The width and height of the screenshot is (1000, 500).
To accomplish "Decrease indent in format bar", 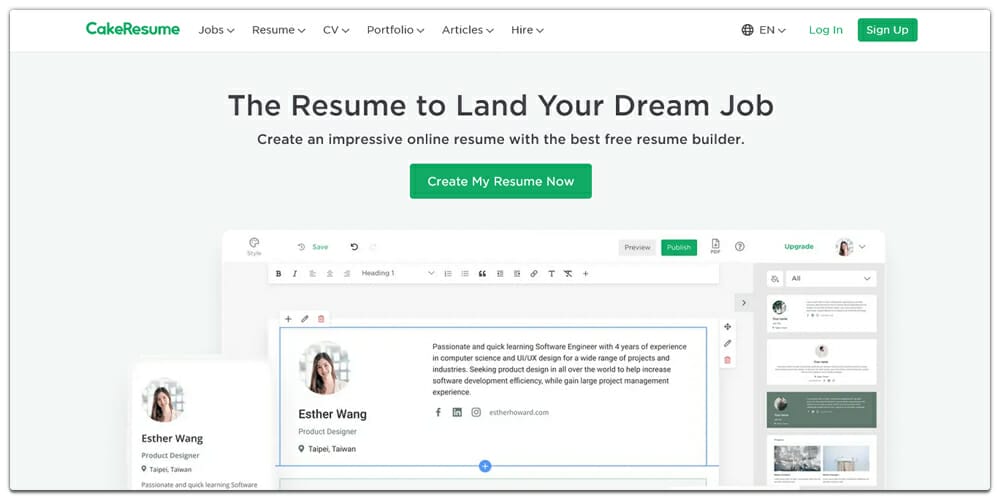I will 500,274.
